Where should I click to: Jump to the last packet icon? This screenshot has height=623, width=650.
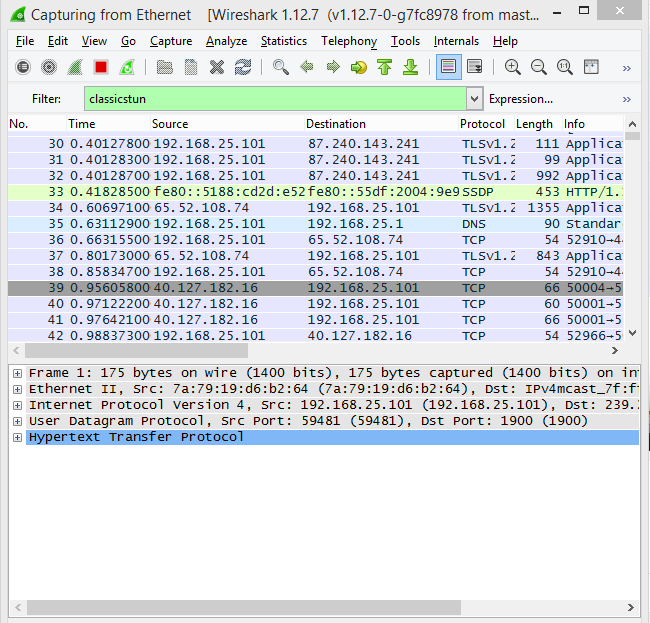click(x=411, y=67)
